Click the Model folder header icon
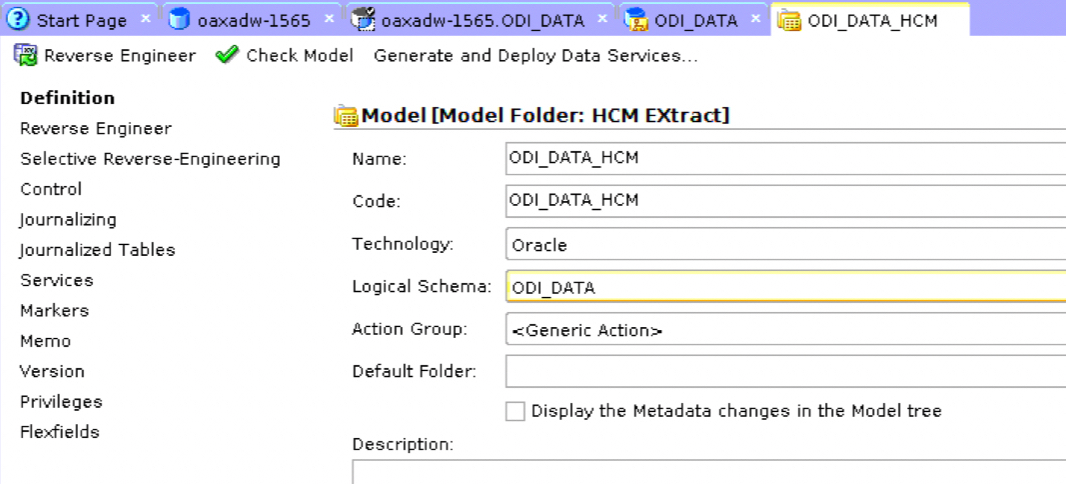 [346, 116]
